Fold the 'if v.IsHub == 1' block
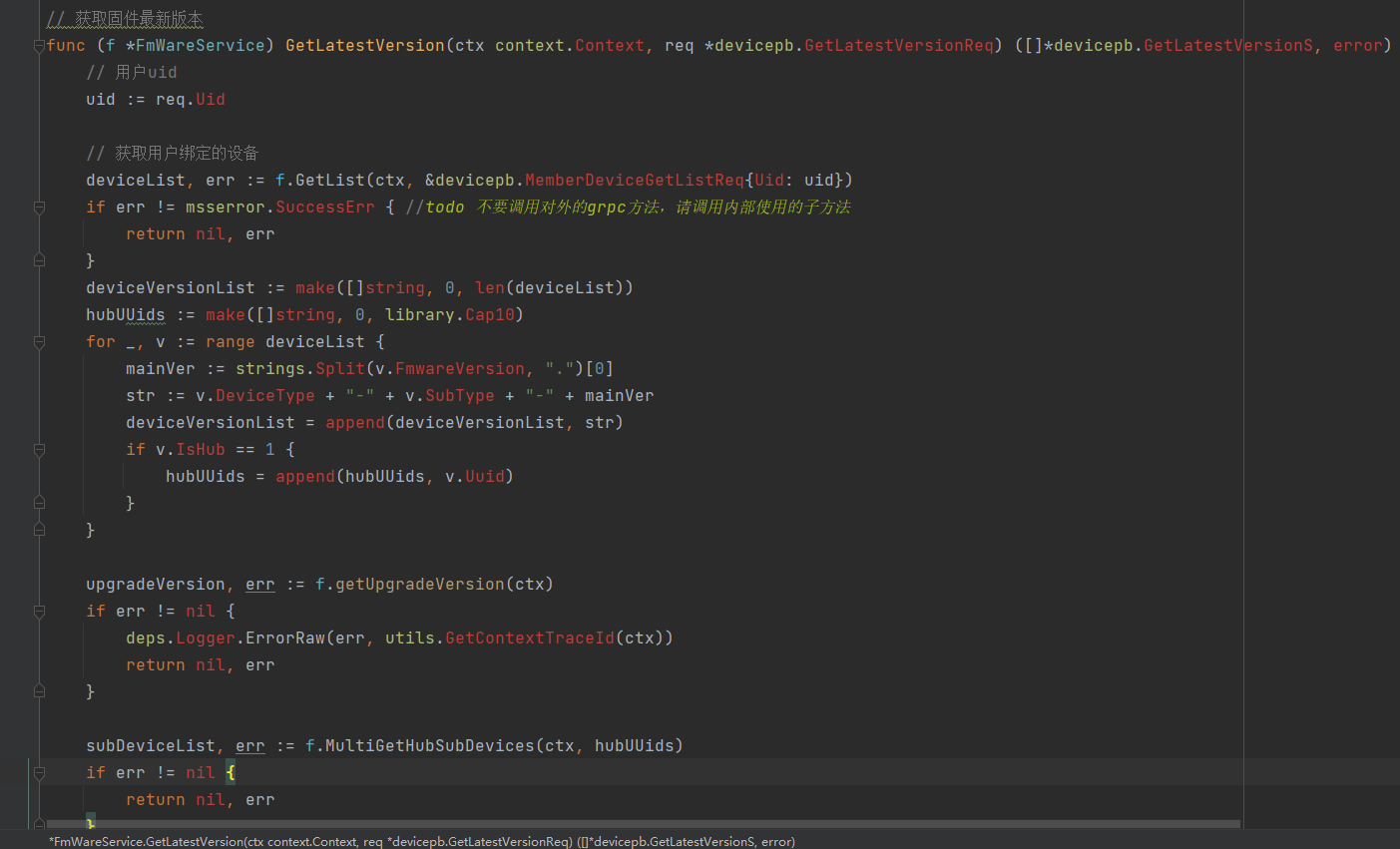Screen dimensions: 1400x849 point(39,450)
